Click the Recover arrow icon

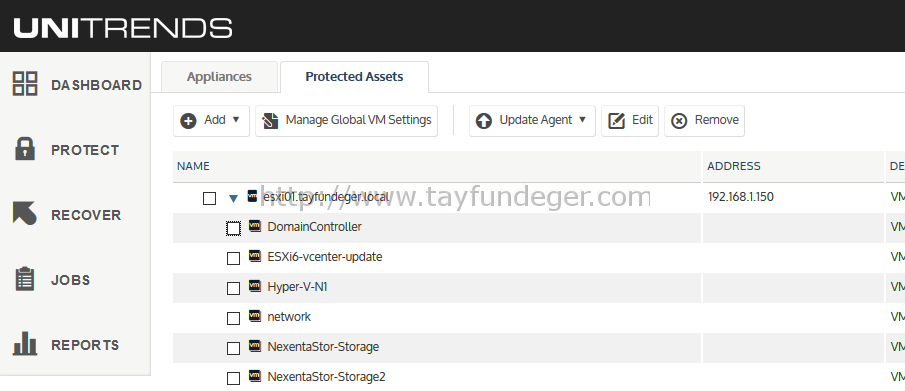(x=25, y=213)
